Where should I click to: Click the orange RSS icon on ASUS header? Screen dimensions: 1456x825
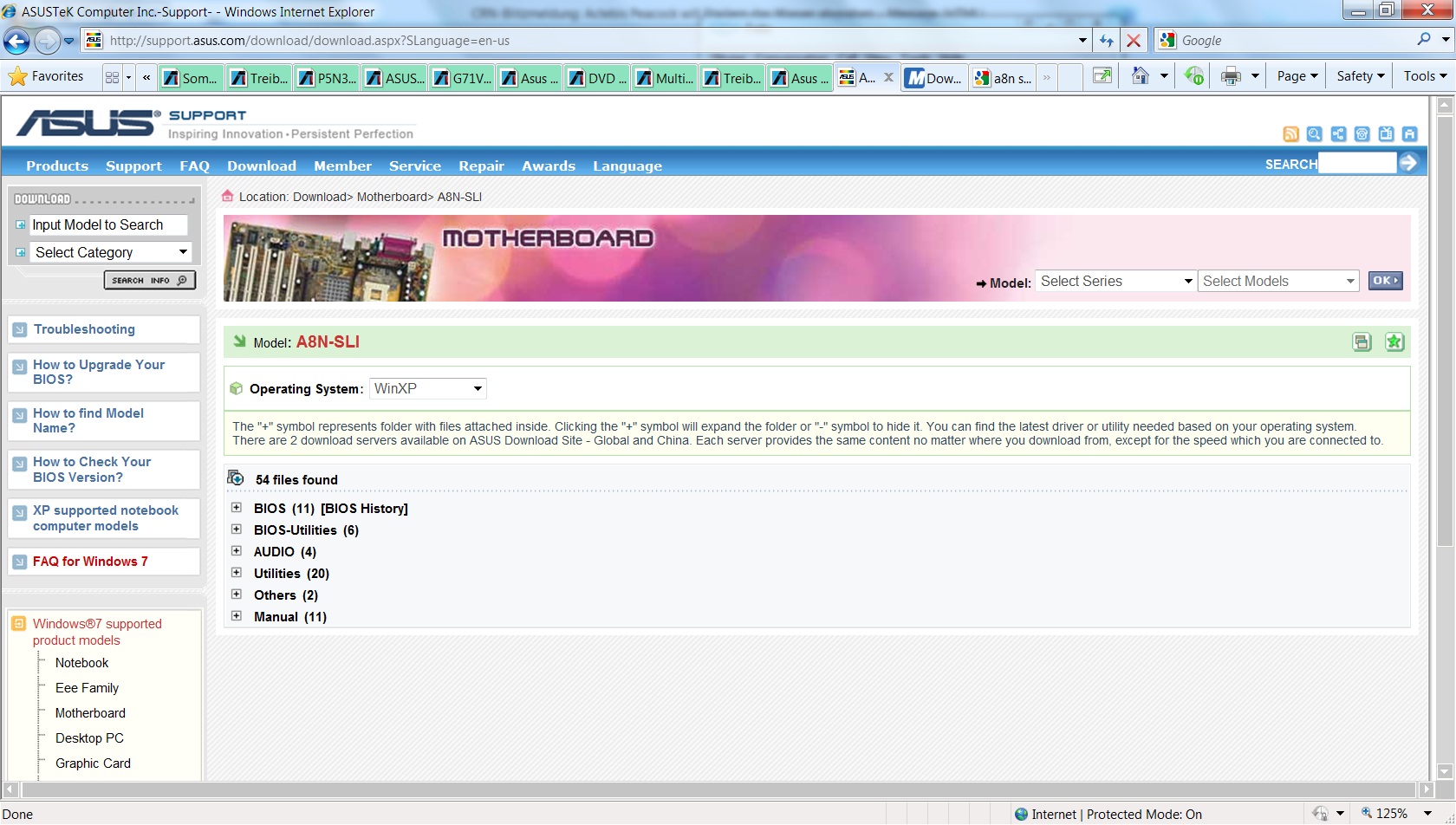tap(1291, 133)
